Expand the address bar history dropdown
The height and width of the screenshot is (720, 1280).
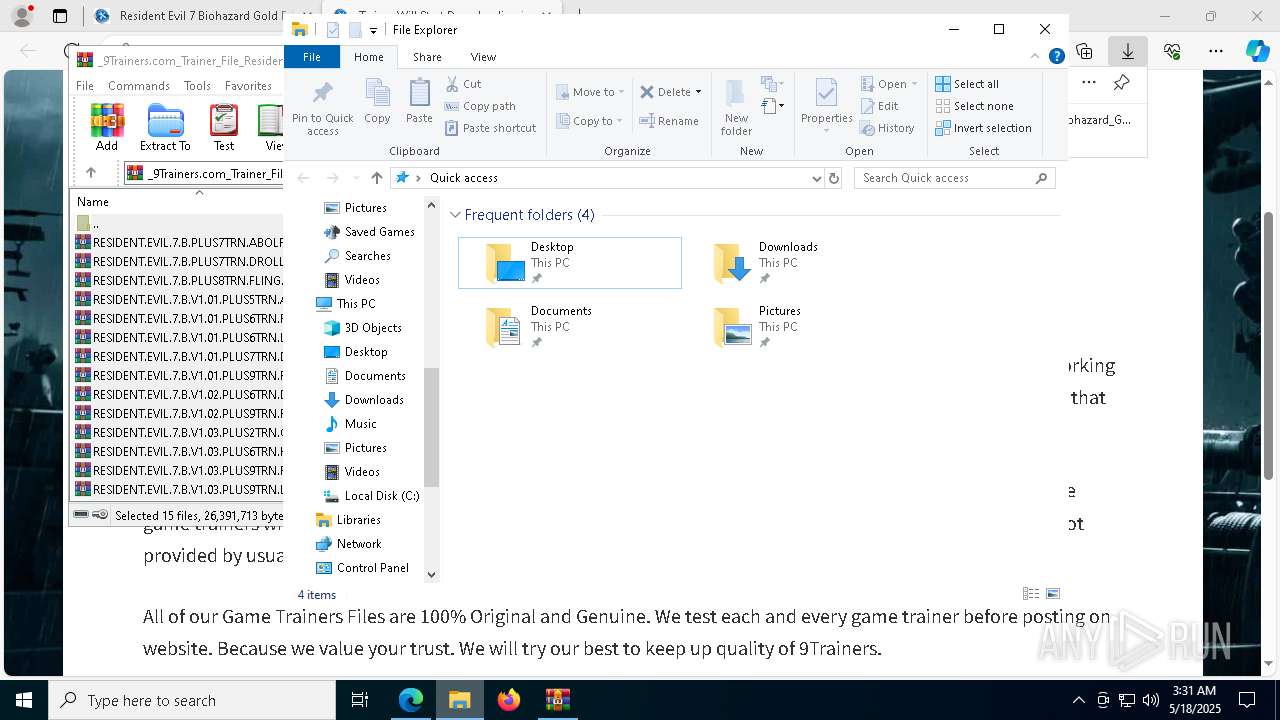pos(817,178)
